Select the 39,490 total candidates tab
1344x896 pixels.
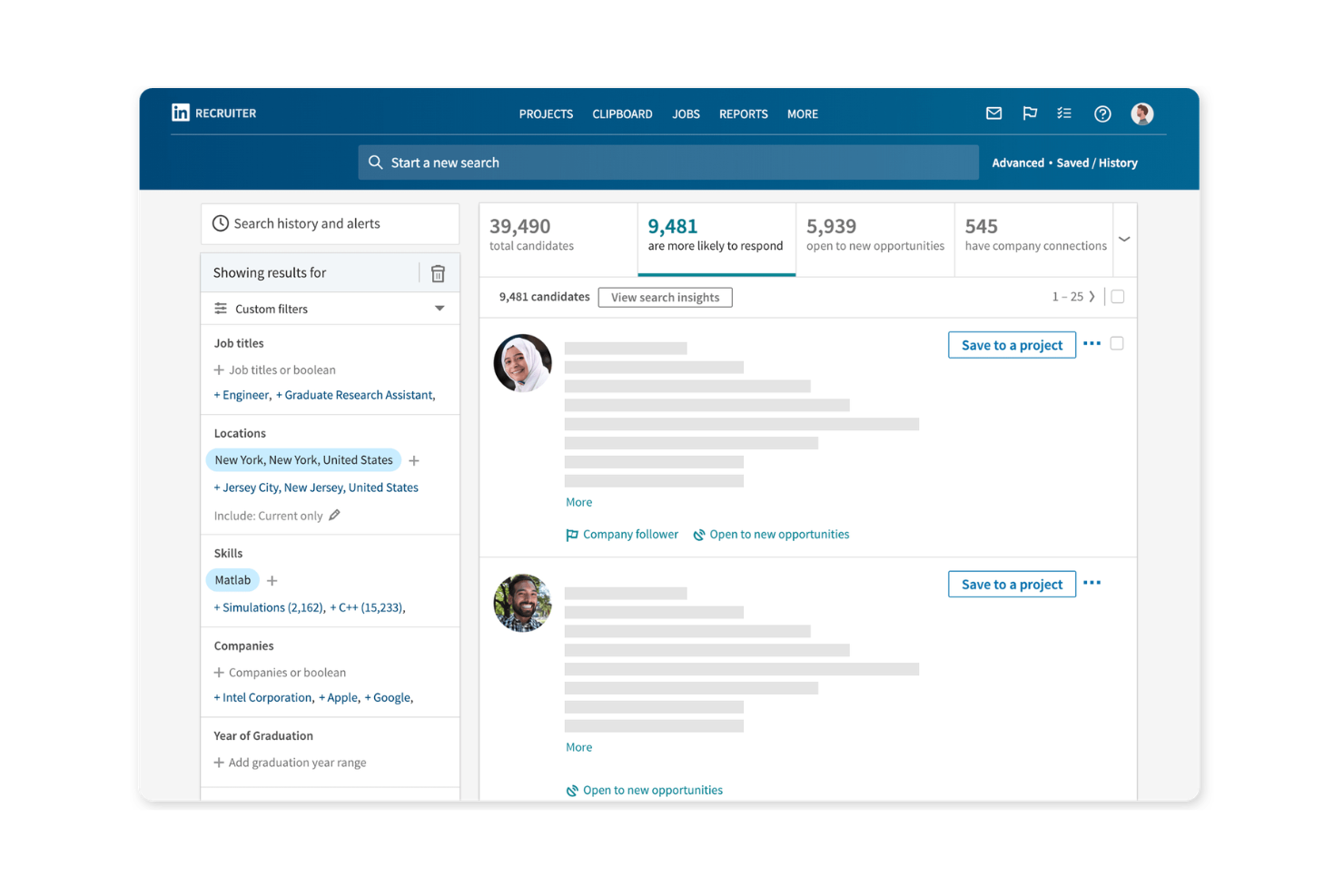(x=558, y=239)
